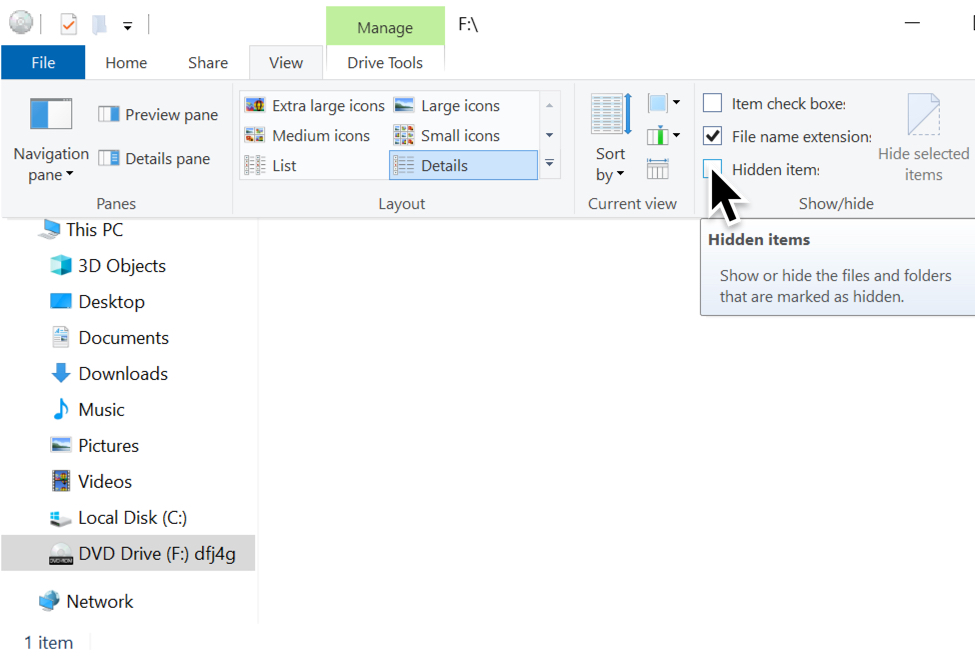Open the Drive Tools tab
This screenshot has height=660, width=975.
click(x=385, y=63)
